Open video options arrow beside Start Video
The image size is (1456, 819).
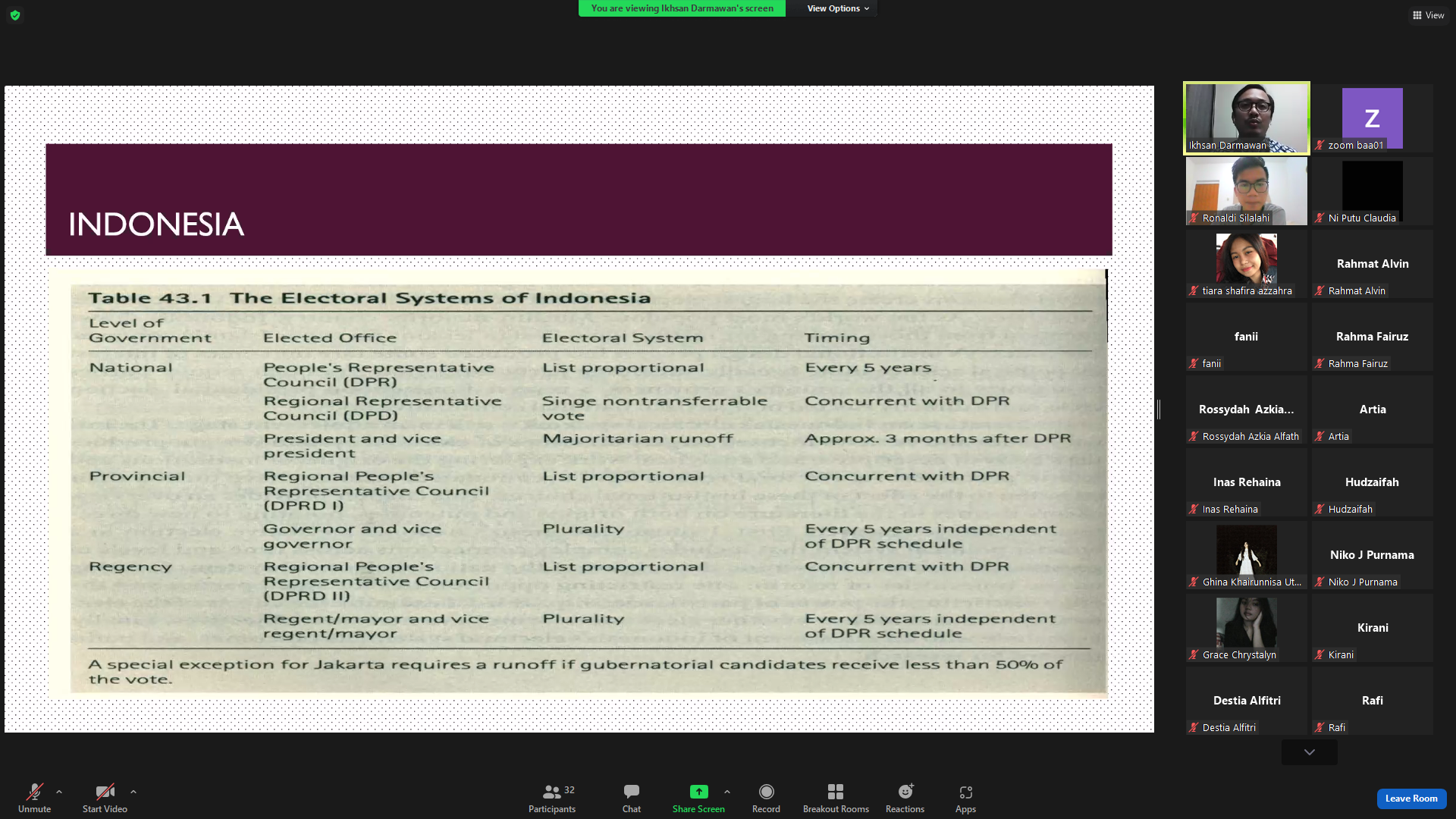[133, 792]
